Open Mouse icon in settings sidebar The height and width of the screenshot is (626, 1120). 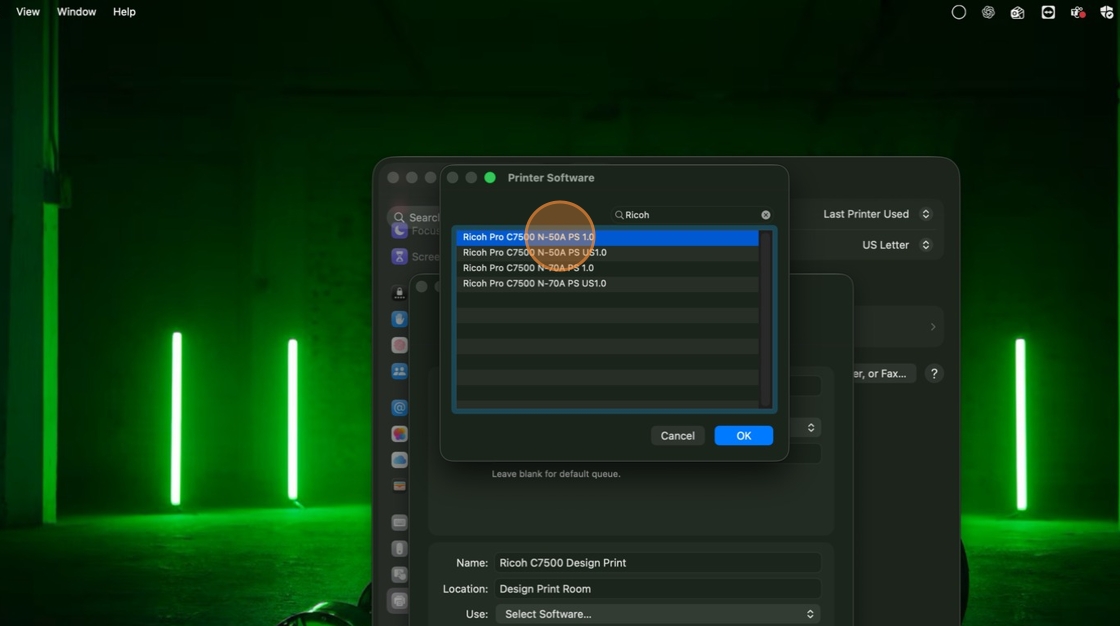click(399, 548)
